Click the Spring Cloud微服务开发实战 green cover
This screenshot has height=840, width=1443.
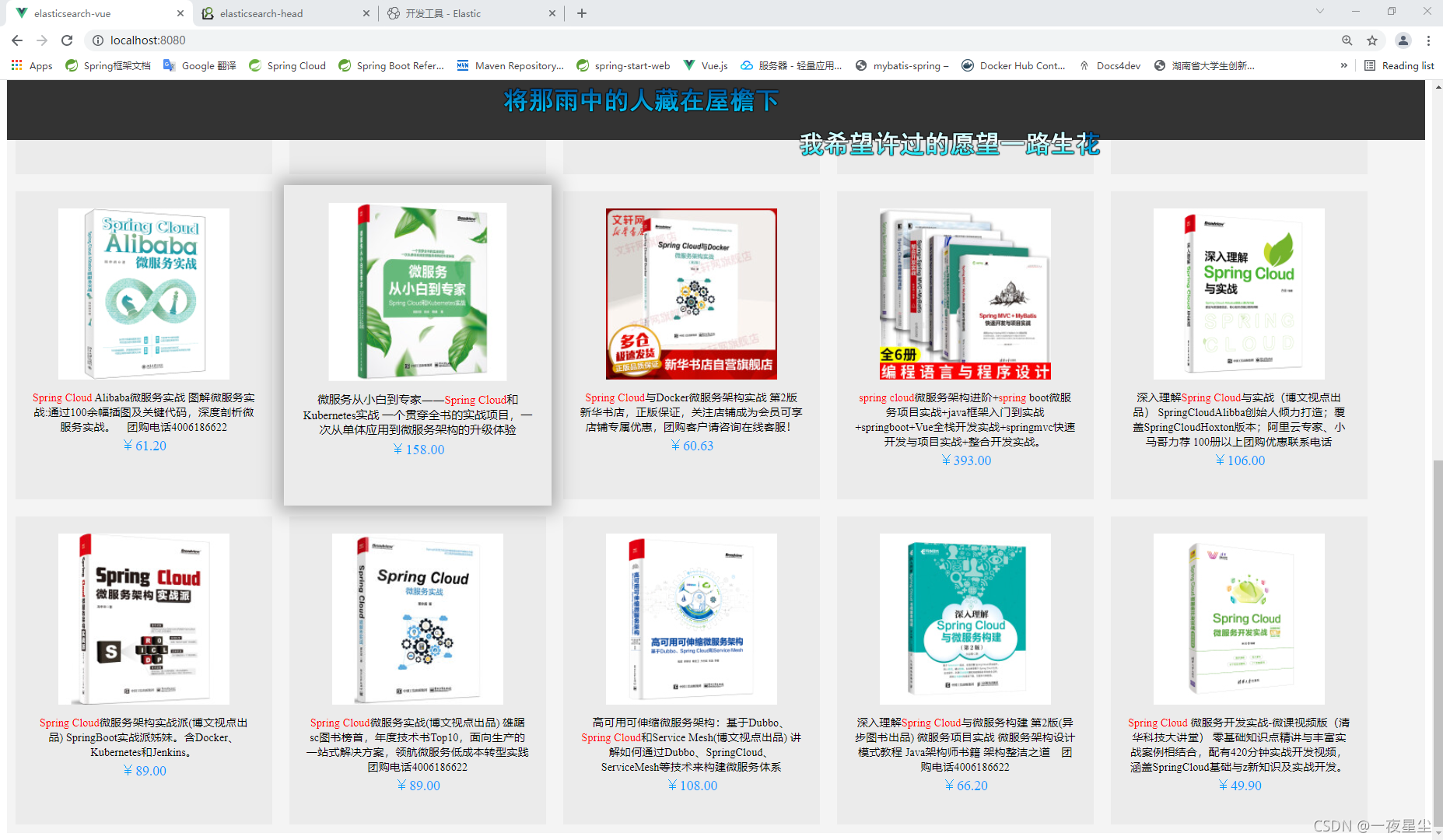(x=1239, y=619)
